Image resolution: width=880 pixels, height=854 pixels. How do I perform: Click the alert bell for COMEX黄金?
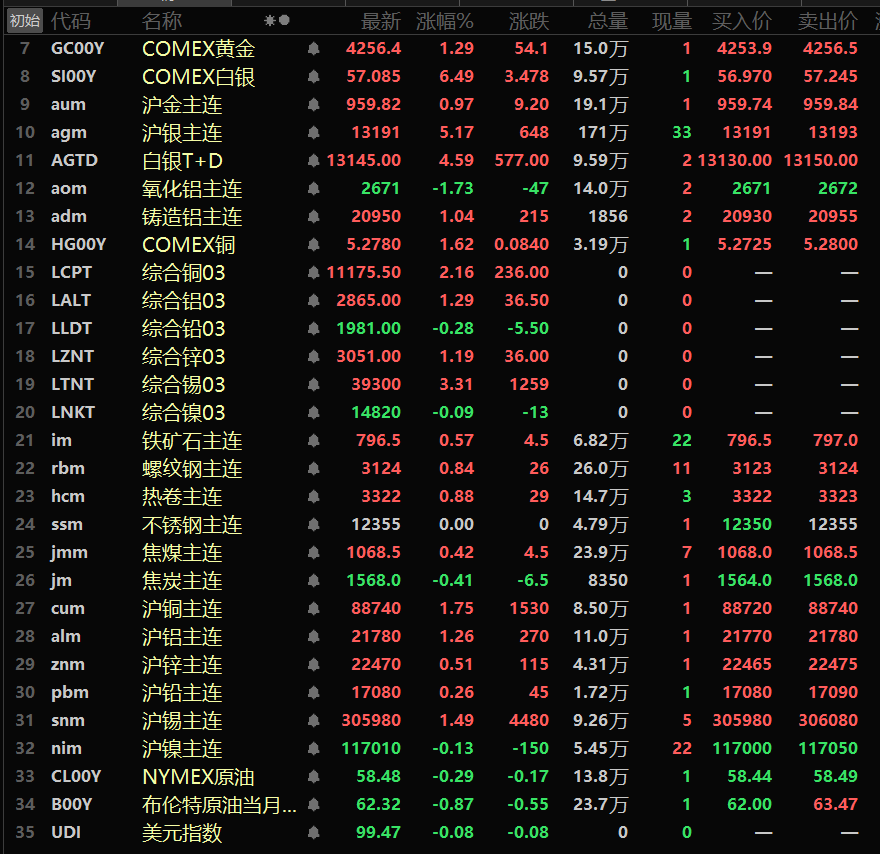coord(313,48)
